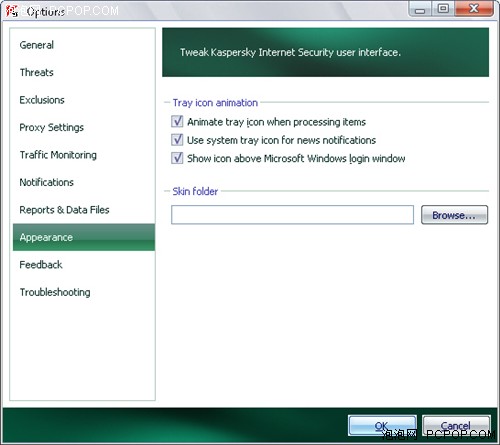Confirm settings with the OK button
The height and width of the screenshot is (445, 500).
pyautogui.click(x=382, y=426)
